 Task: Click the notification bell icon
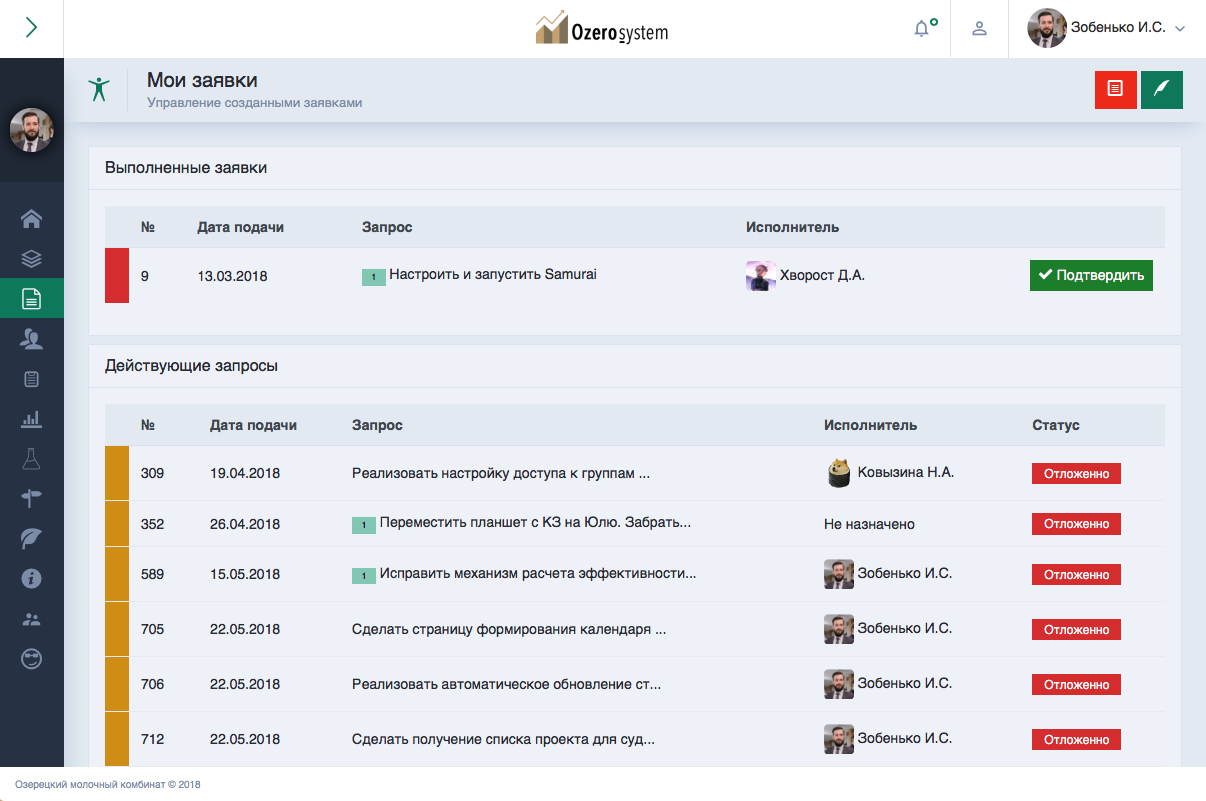pos(922,29)
